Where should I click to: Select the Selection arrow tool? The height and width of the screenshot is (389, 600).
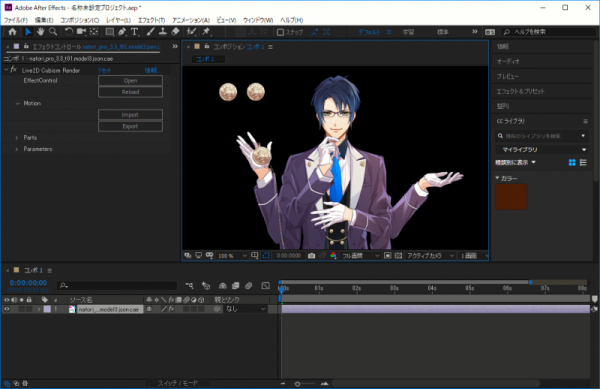tap(28, 32)
